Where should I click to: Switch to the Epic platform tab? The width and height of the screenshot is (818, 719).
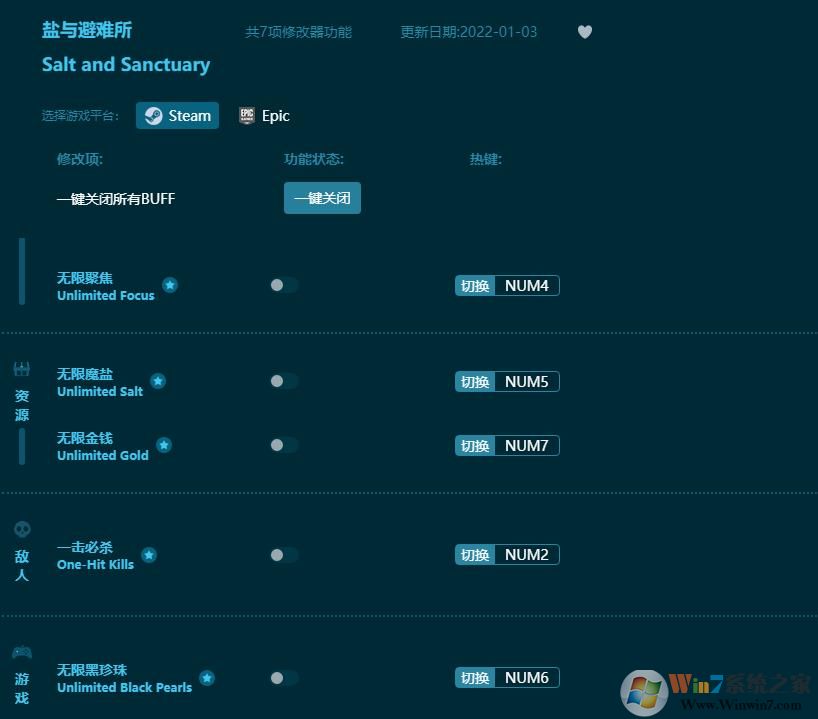[264, 115]
